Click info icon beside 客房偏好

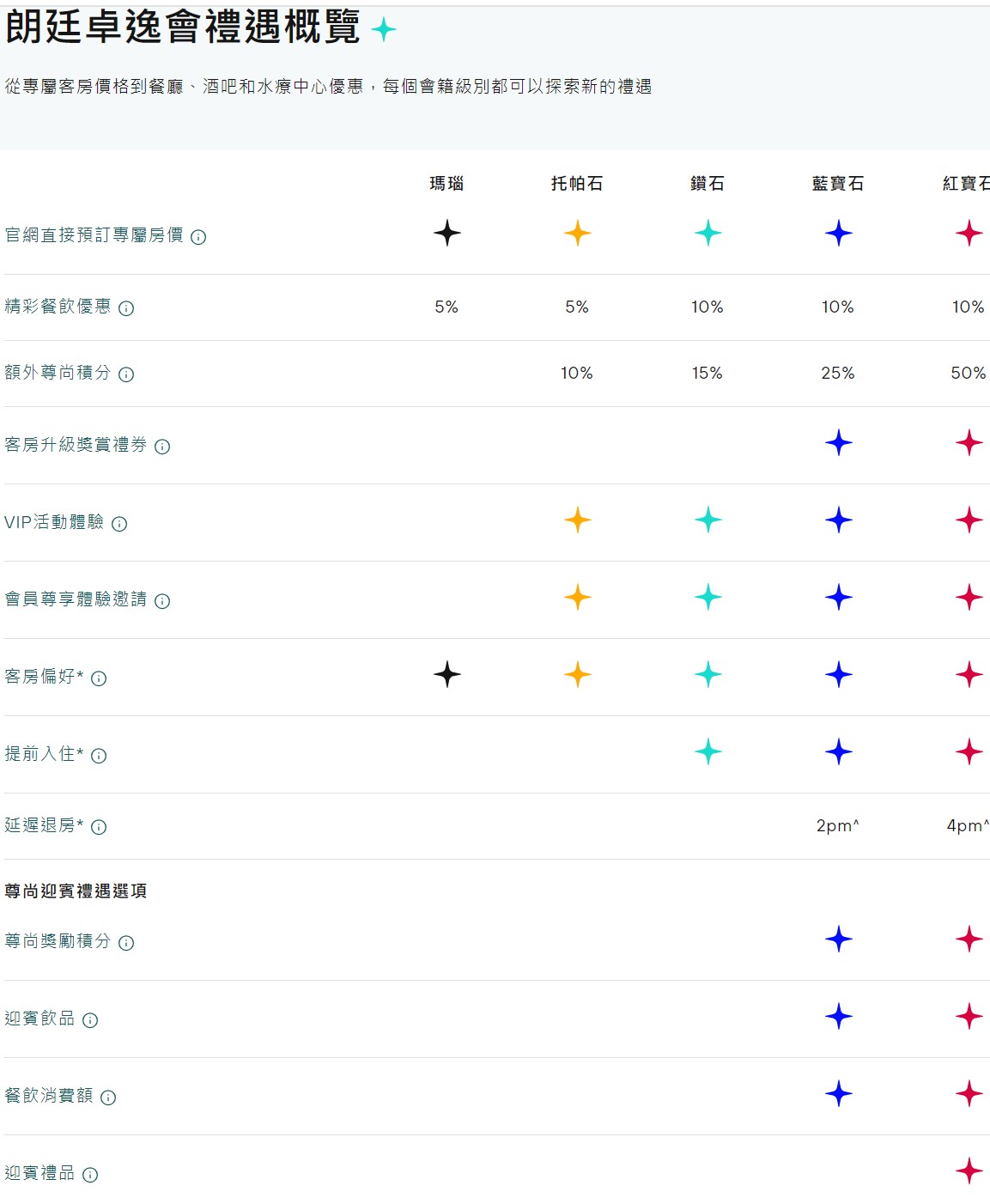[x=99, y=678]
